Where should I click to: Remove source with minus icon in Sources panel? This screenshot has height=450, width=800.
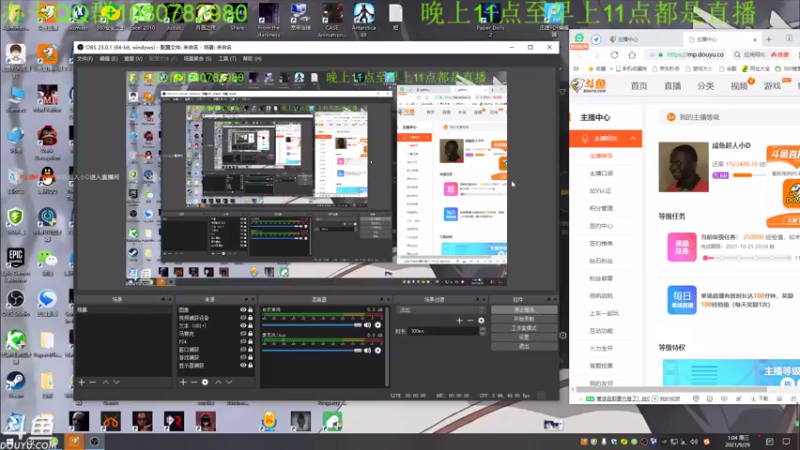194,382
